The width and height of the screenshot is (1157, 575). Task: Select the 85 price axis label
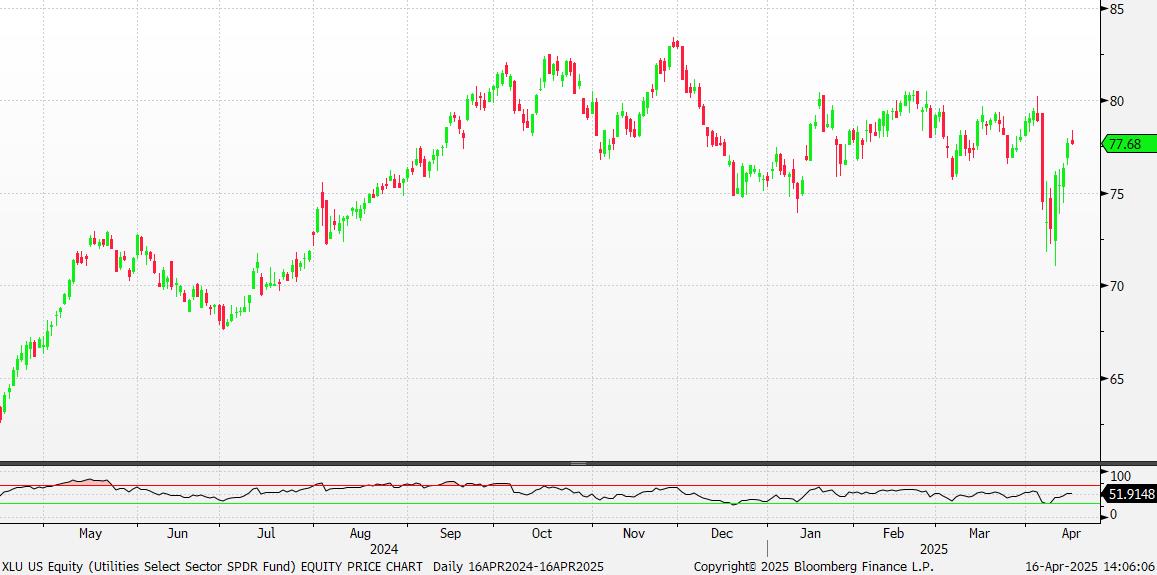pos(1116,9)
